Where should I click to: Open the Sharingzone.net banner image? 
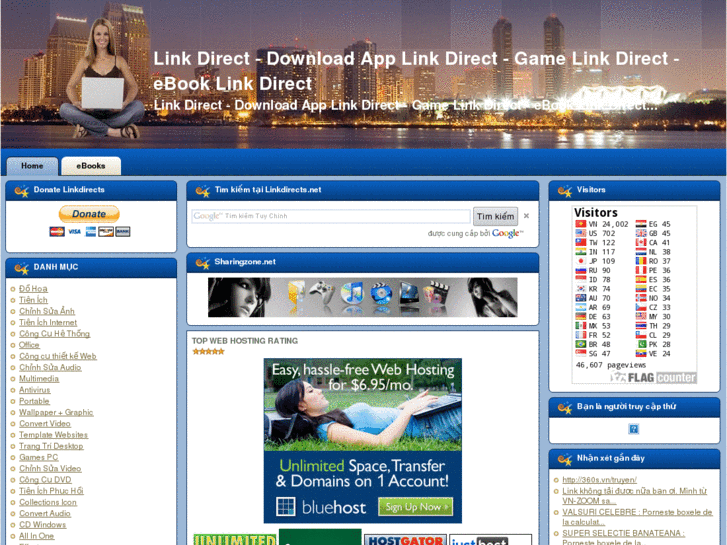pyautogui.click(x=363, y=297)
